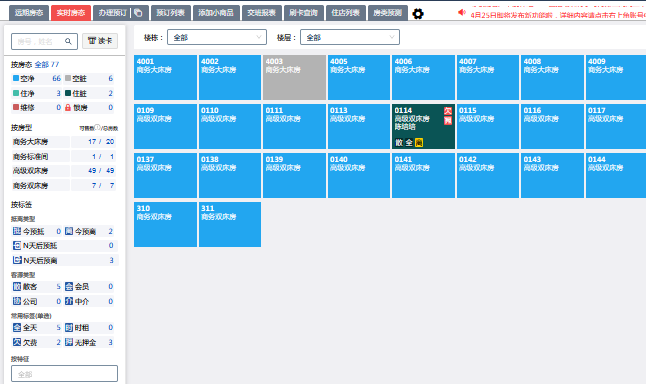Select room 310 card
646x384 pixels.
coord(165,225)
